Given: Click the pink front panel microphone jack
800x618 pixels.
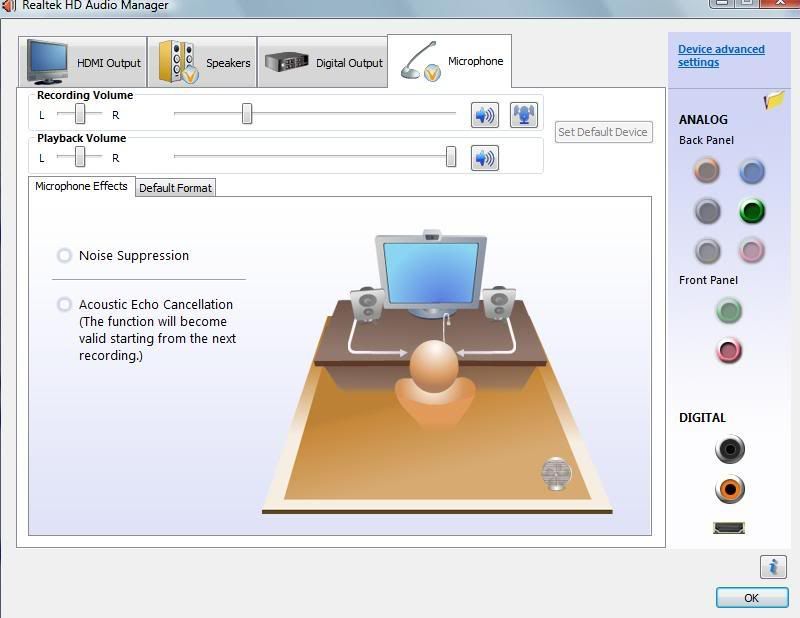Looking at the screenshot, I should pos(729,350).
